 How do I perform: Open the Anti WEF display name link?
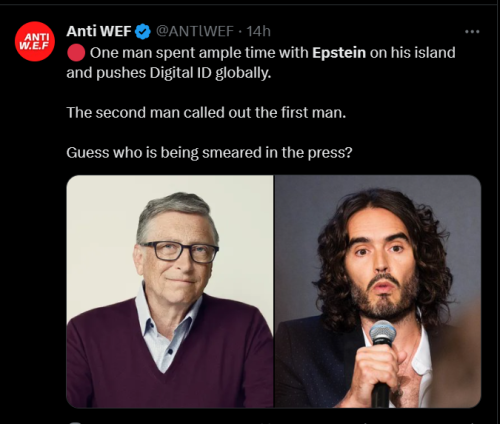(x=99, y=31)
